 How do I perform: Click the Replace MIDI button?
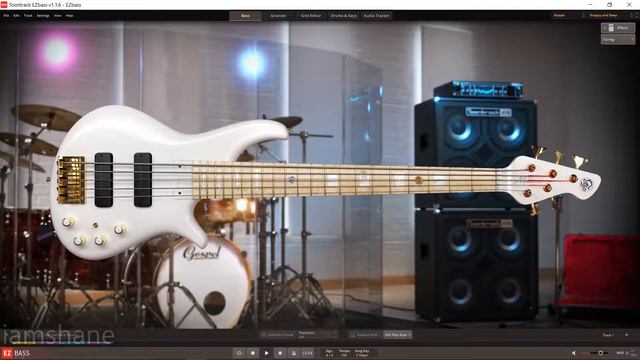click(364, 335)
